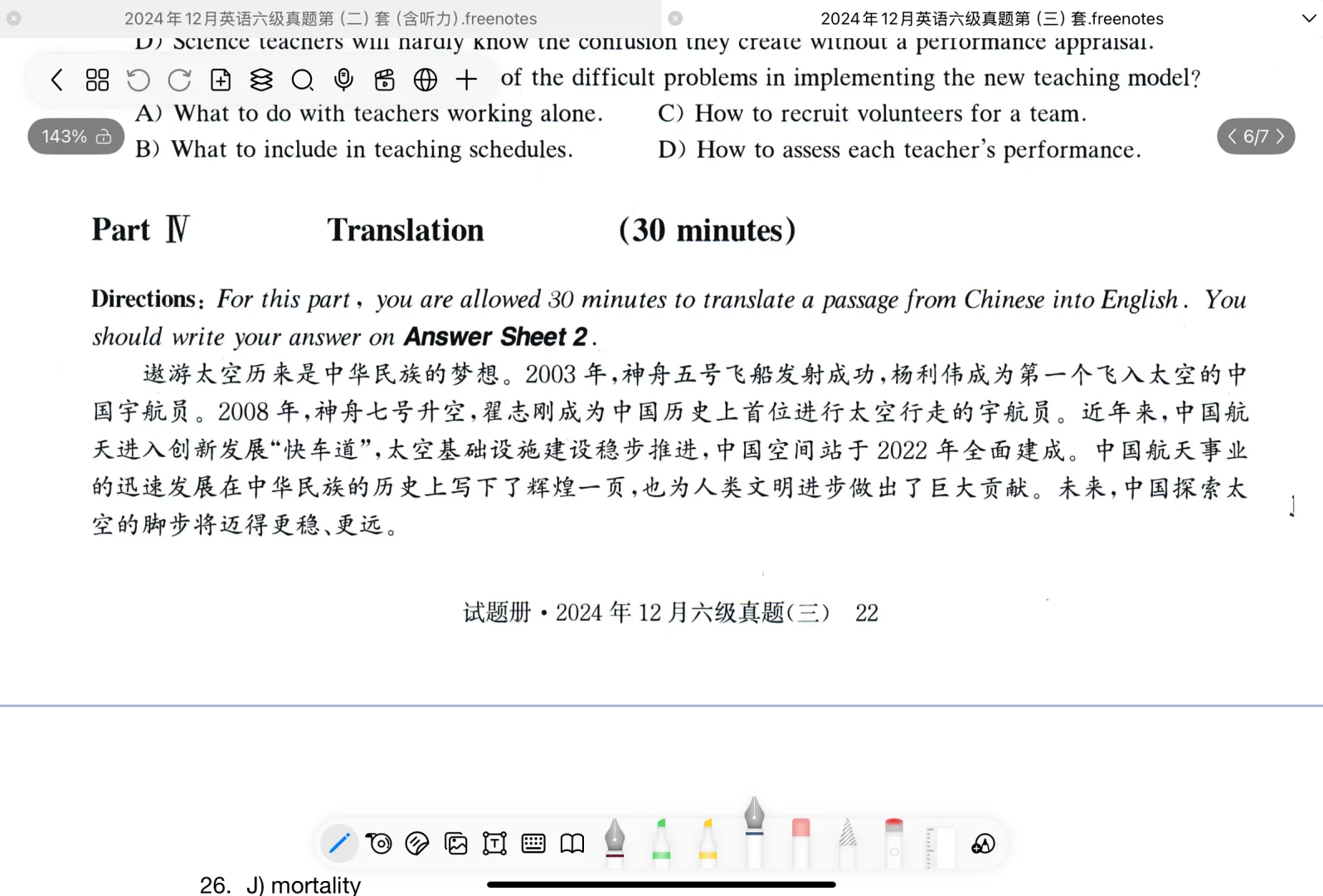
Task: Select the striped pencil tool
Action: (847, 842)
